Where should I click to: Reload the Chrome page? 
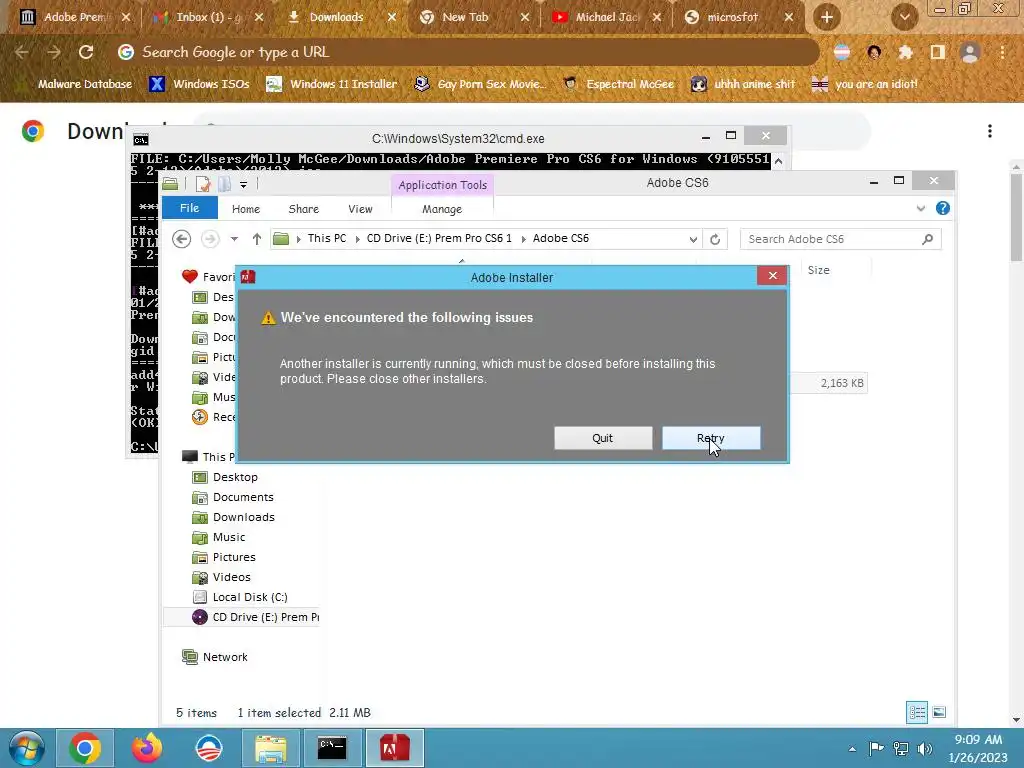[x=86, y=52]
